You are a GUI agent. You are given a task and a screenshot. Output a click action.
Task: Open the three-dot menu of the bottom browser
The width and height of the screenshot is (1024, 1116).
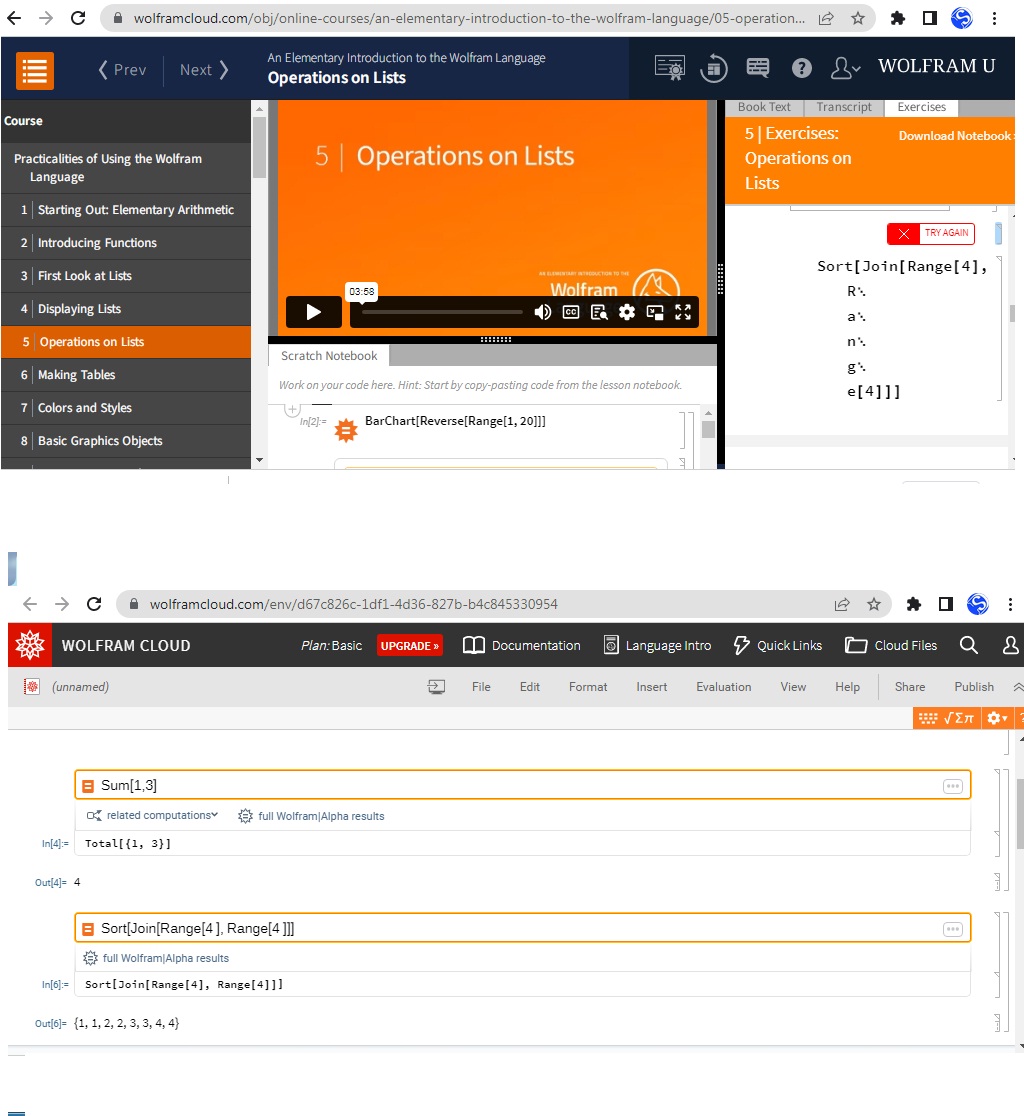(x=1010, y=604)
